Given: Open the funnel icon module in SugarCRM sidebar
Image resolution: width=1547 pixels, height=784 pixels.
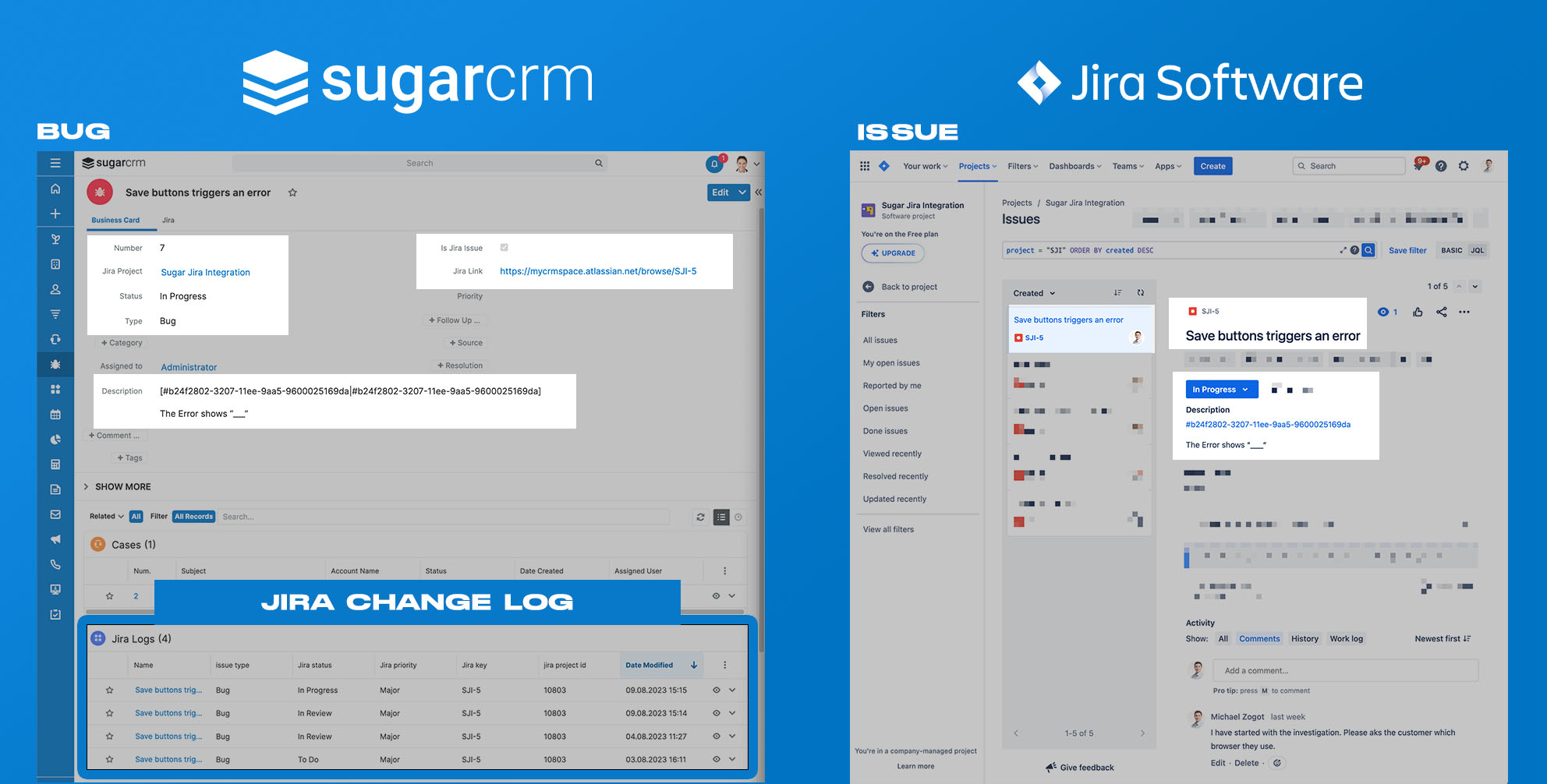Looking at the screenshot, I should point(55,314).
